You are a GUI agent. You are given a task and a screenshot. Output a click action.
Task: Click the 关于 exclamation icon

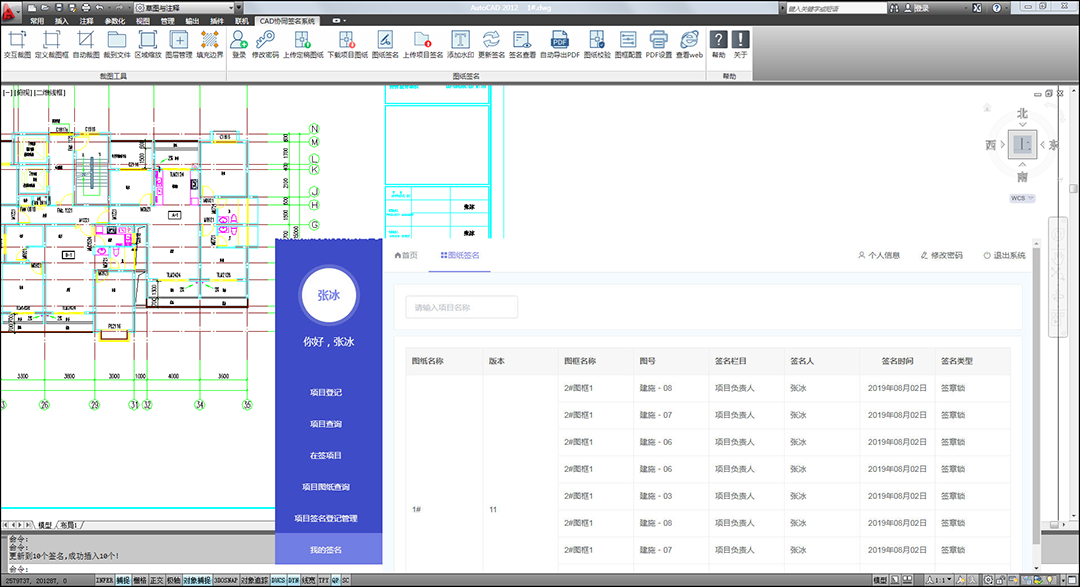pyautogui.click(x=740, y=39)
